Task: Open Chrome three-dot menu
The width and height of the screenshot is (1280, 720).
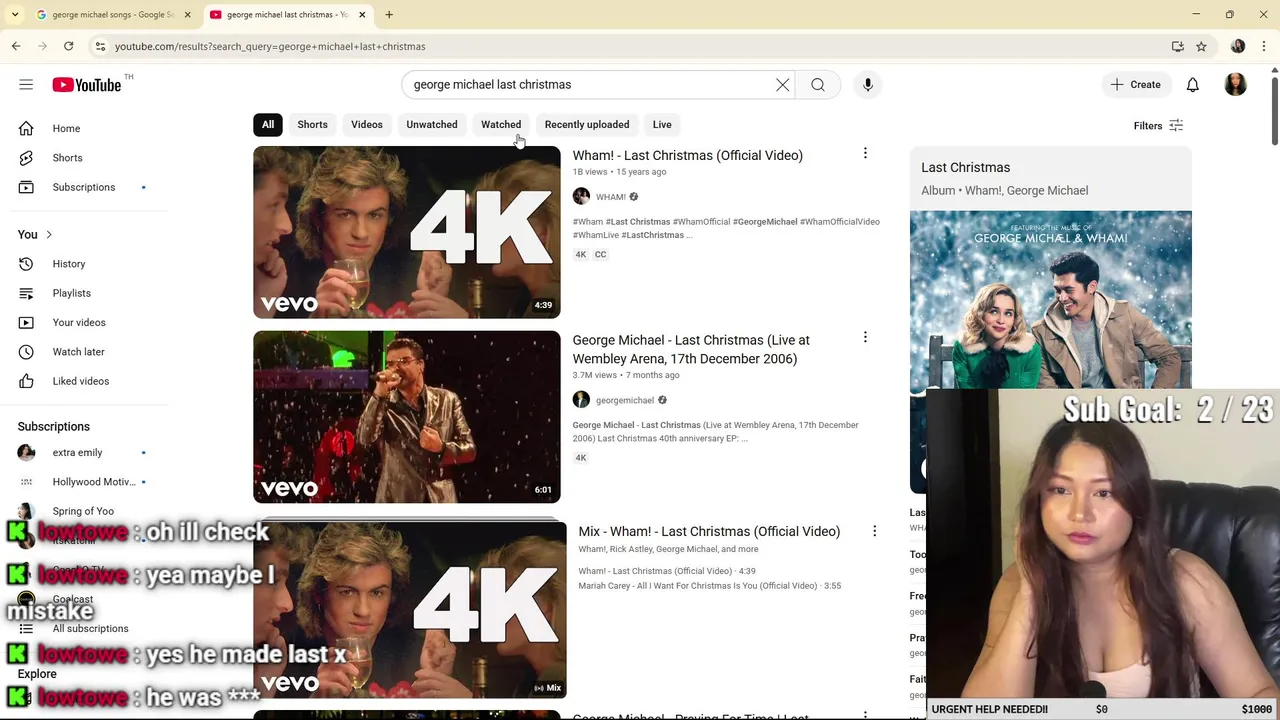Action: click(x=1262, y=46)
